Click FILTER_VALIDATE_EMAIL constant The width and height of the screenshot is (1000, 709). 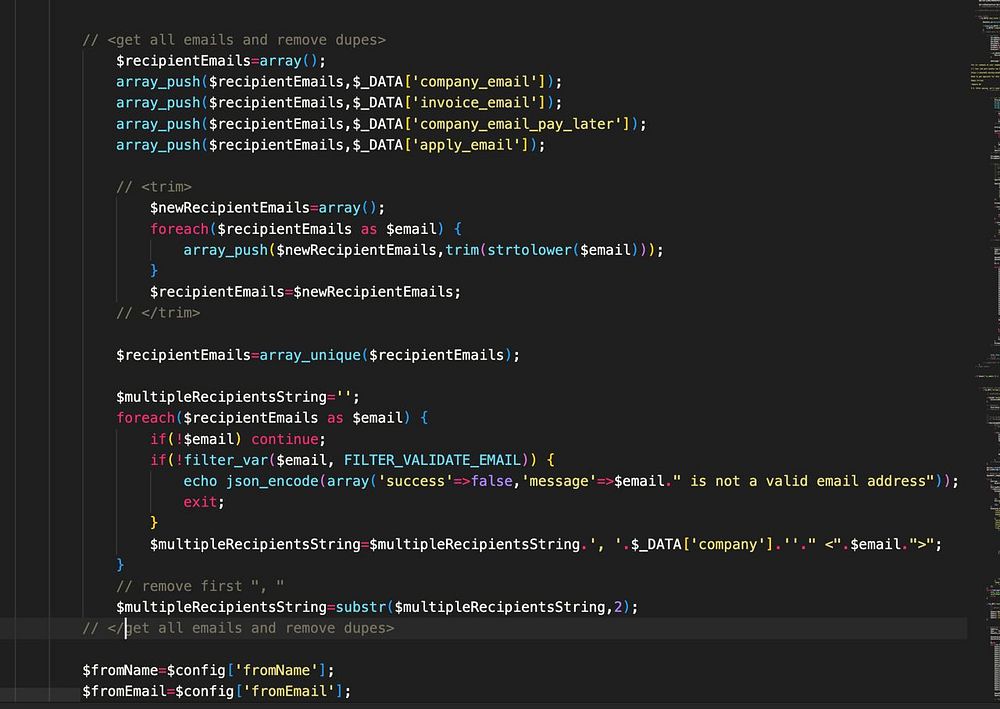click(432, 460)
